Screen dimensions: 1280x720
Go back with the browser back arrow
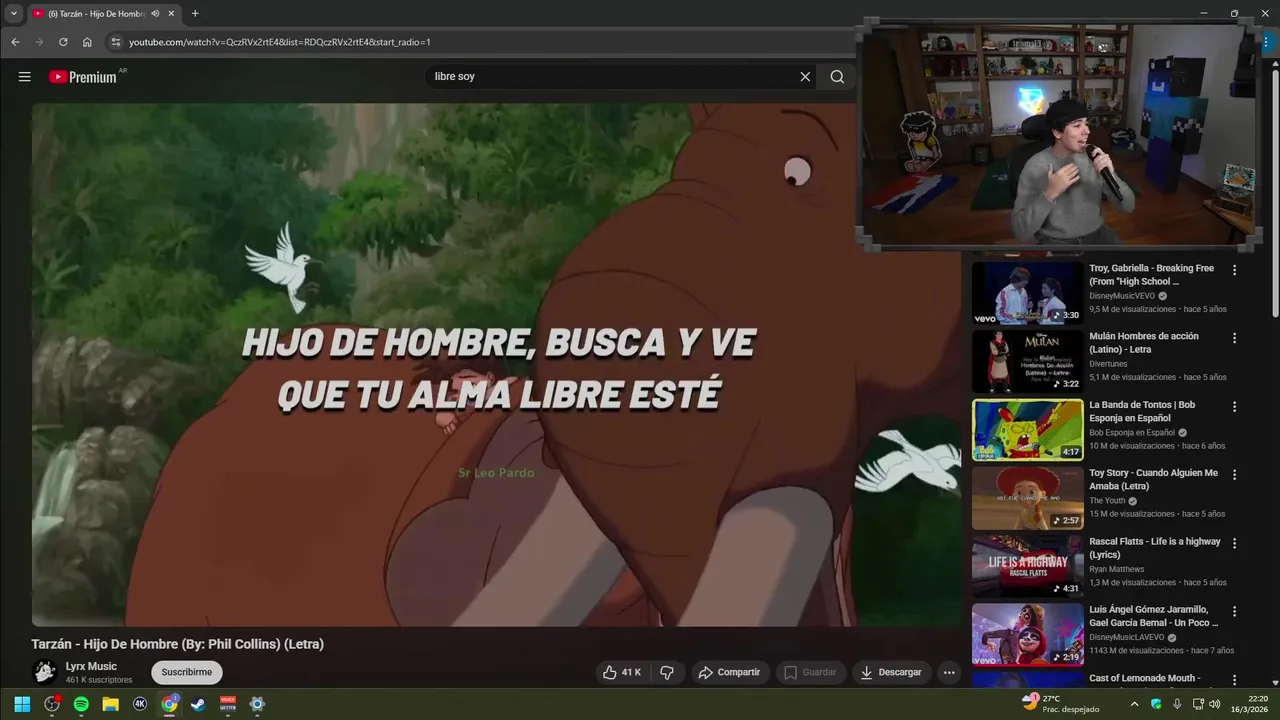tap(15, 42)
